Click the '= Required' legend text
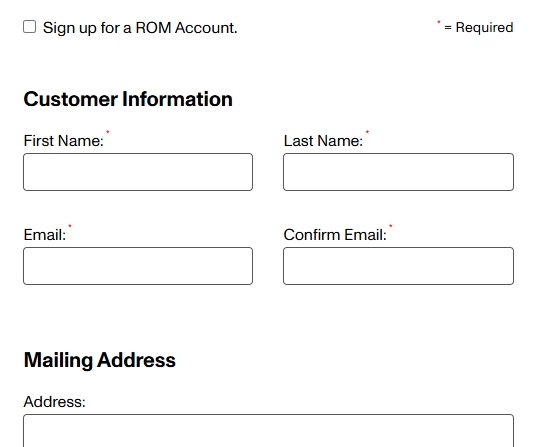The width and height of the screenshot is (545, 447). 479,27
